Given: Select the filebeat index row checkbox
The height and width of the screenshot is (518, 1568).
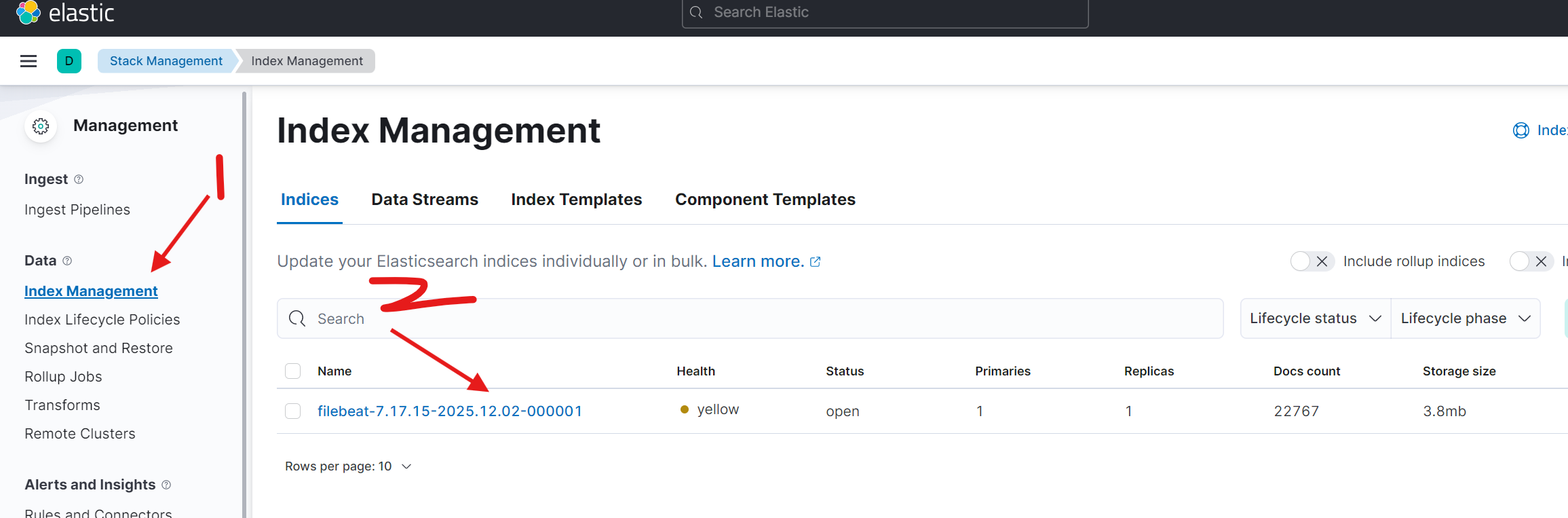Looking at the screenshot, I should [293, 411].
